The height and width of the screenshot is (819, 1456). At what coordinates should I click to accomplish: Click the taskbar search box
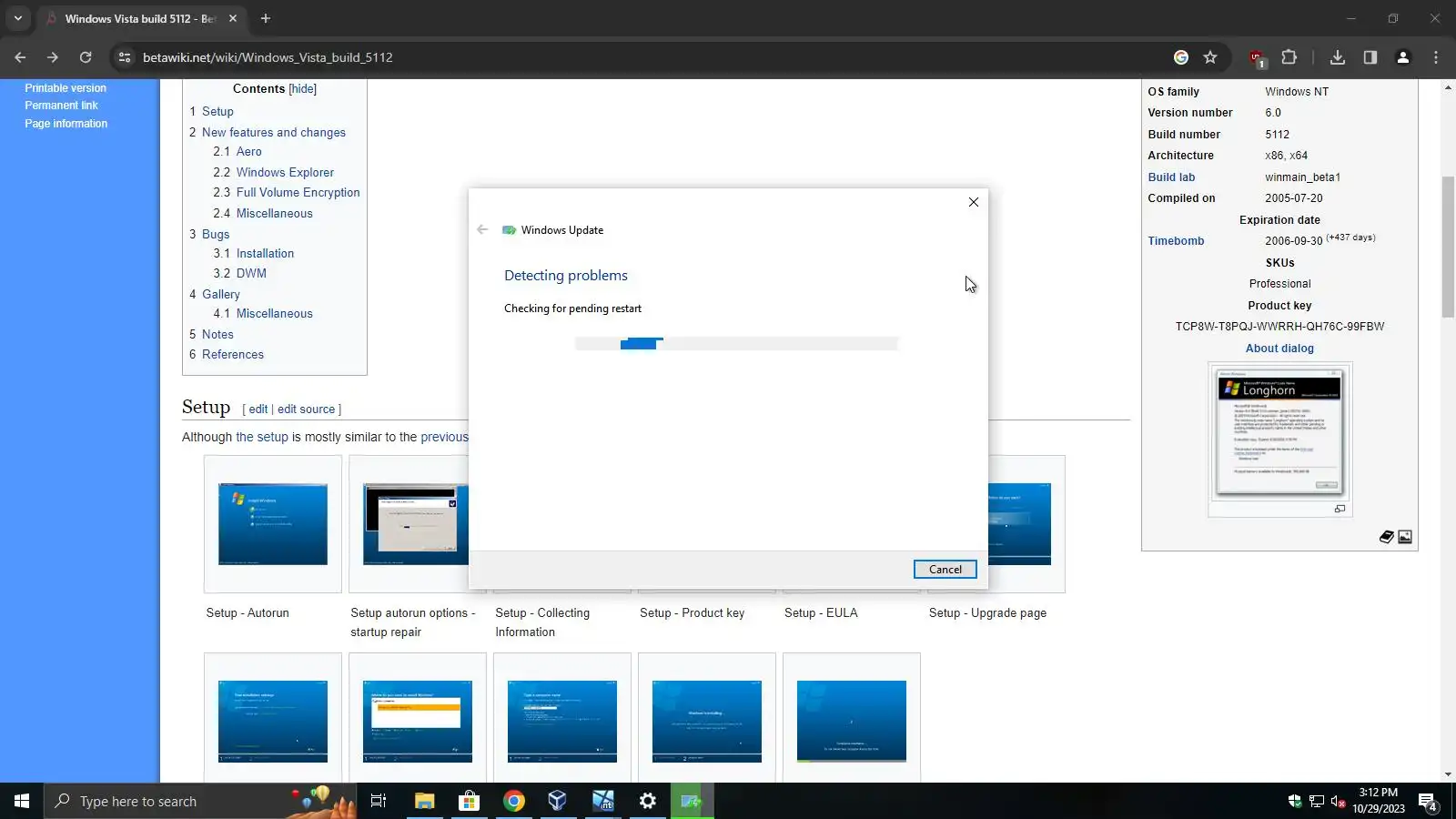pos(200,801)
